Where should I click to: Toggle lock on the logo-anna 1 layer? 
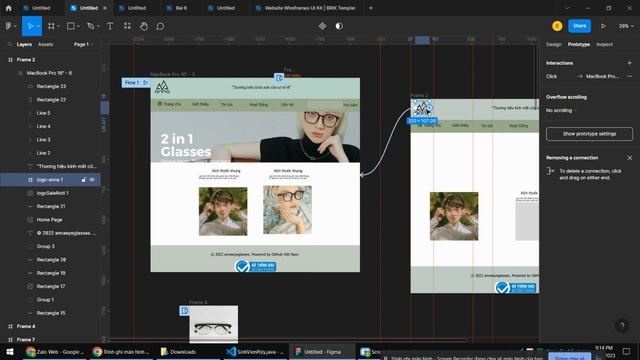(x=84, y=180)
